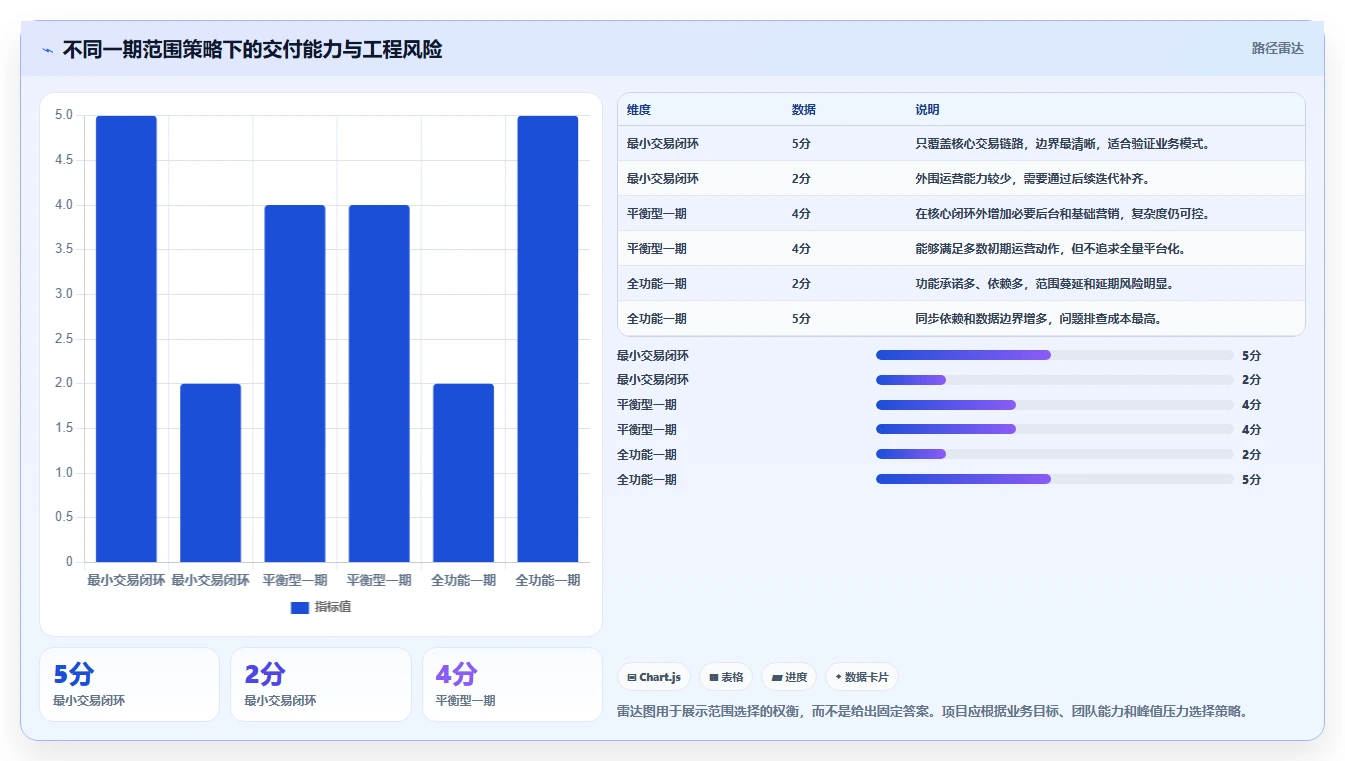Viewport: 1345px width, 761px height.
Task: Click the 全功能一期 progress bar marked 5分
Action: click(1054, 479)
